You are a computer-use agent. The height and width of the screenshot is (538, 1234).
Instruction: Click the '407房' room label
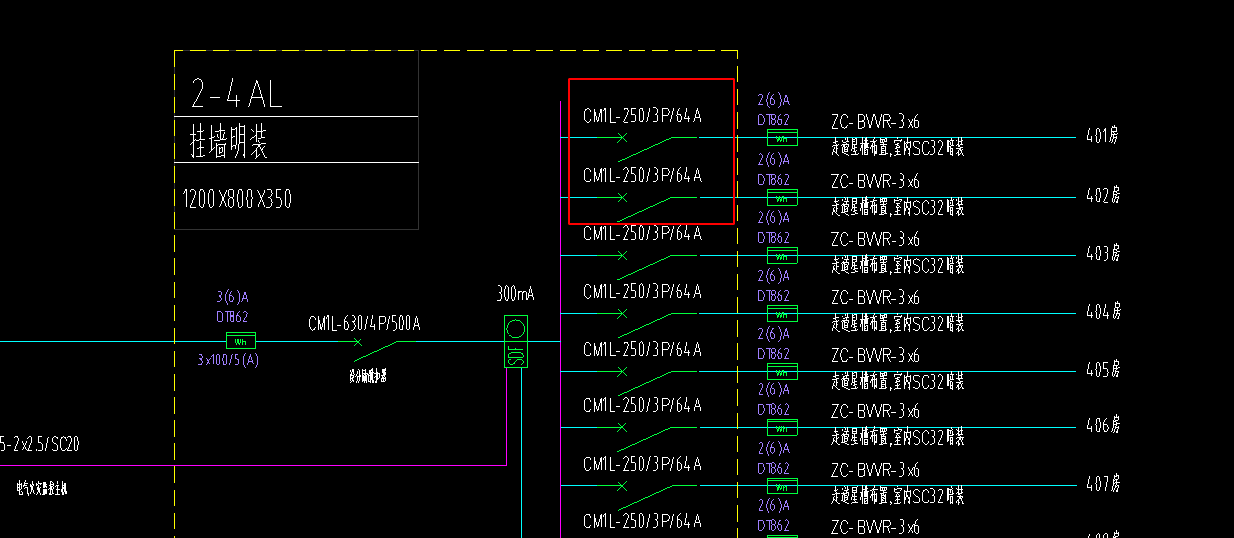[1103, 483]
